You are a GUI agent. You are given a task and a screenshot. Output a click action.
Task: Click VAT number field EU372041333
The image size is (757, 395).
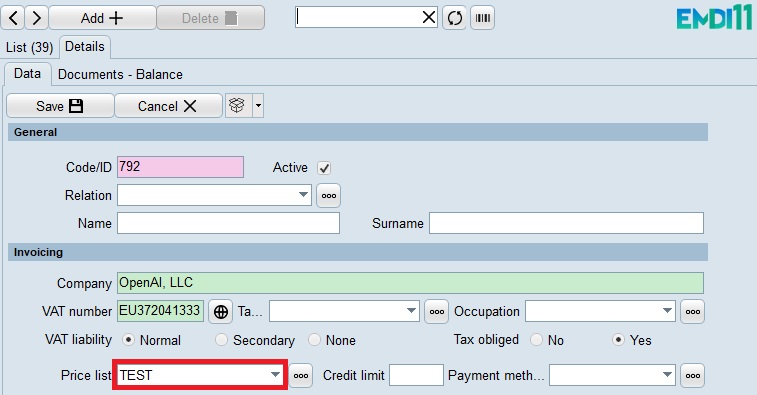(160, 311)
